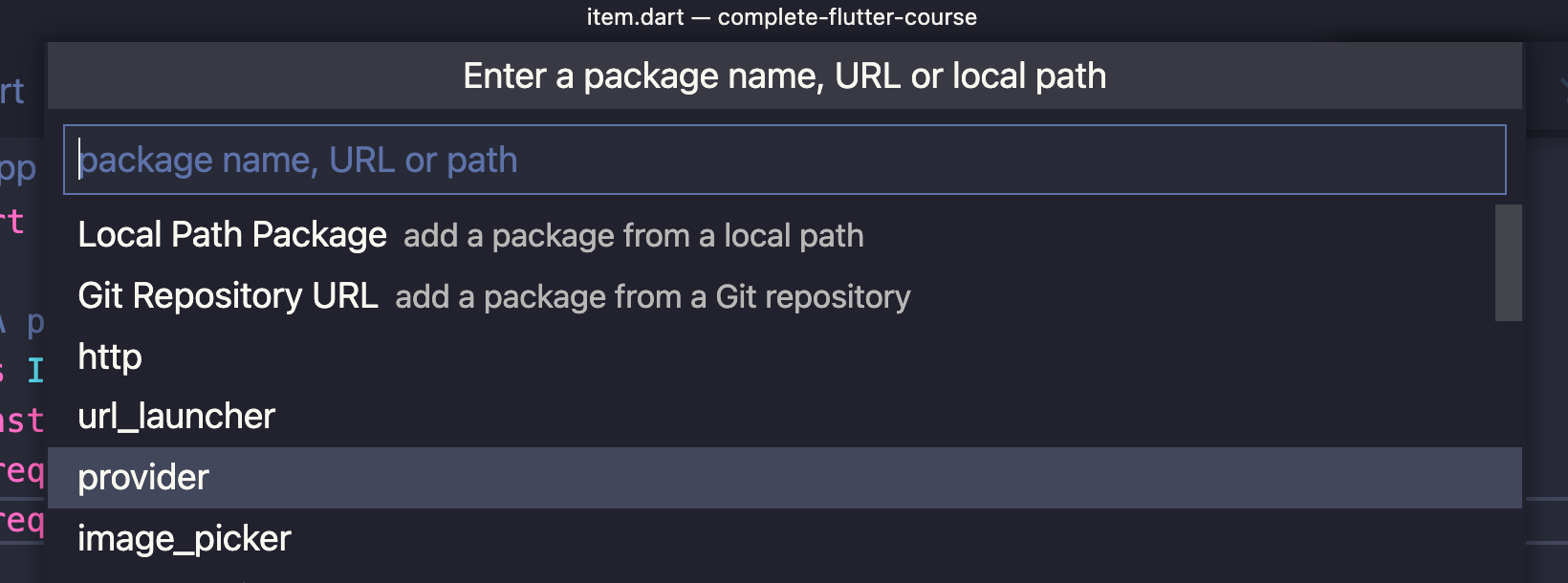Click the cyan 'I' code beside http
Image resolution: width=1568 pixels, height=583 pixels.
pyautogui.click(x=35, y=370)
